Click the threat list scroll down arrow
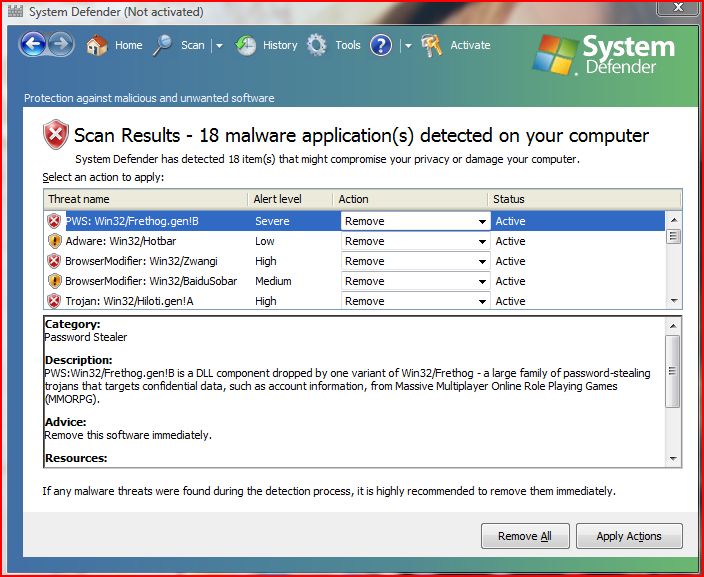The width and height of the screenshot is (704, 577). click(673, 301)
